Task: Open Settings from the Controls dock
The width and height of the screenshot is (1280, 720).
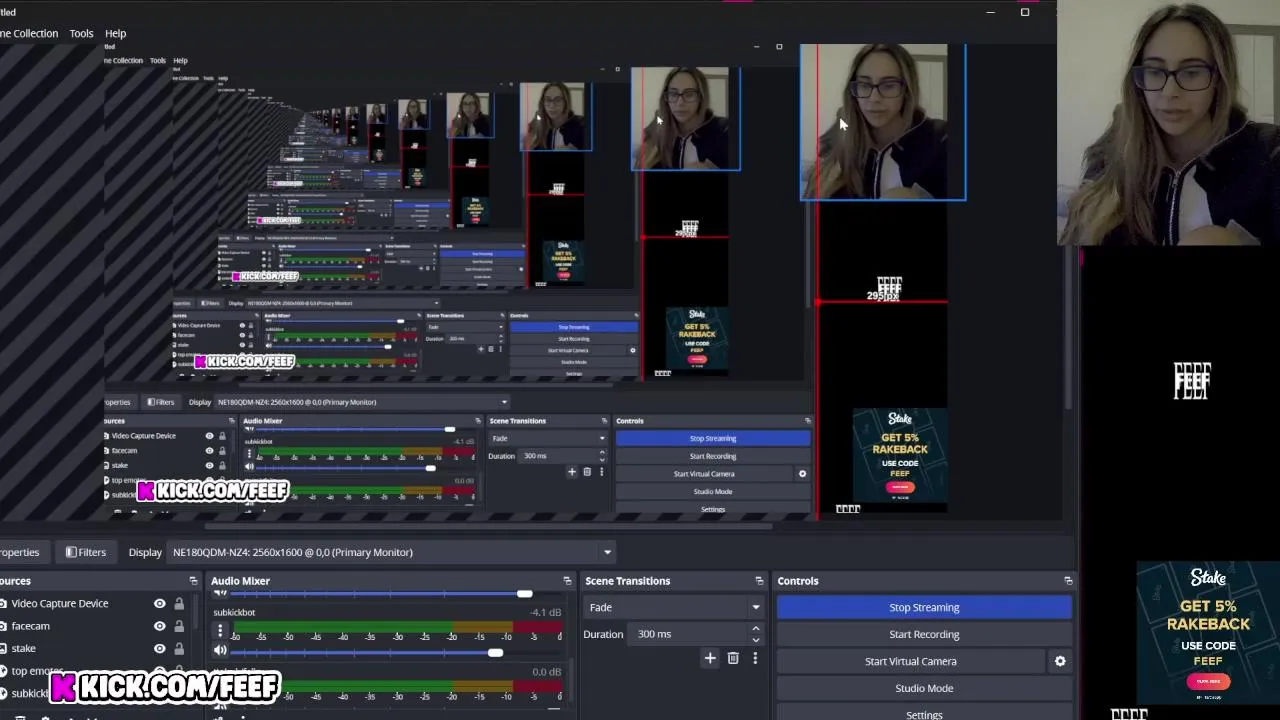Action: [924, 714]
